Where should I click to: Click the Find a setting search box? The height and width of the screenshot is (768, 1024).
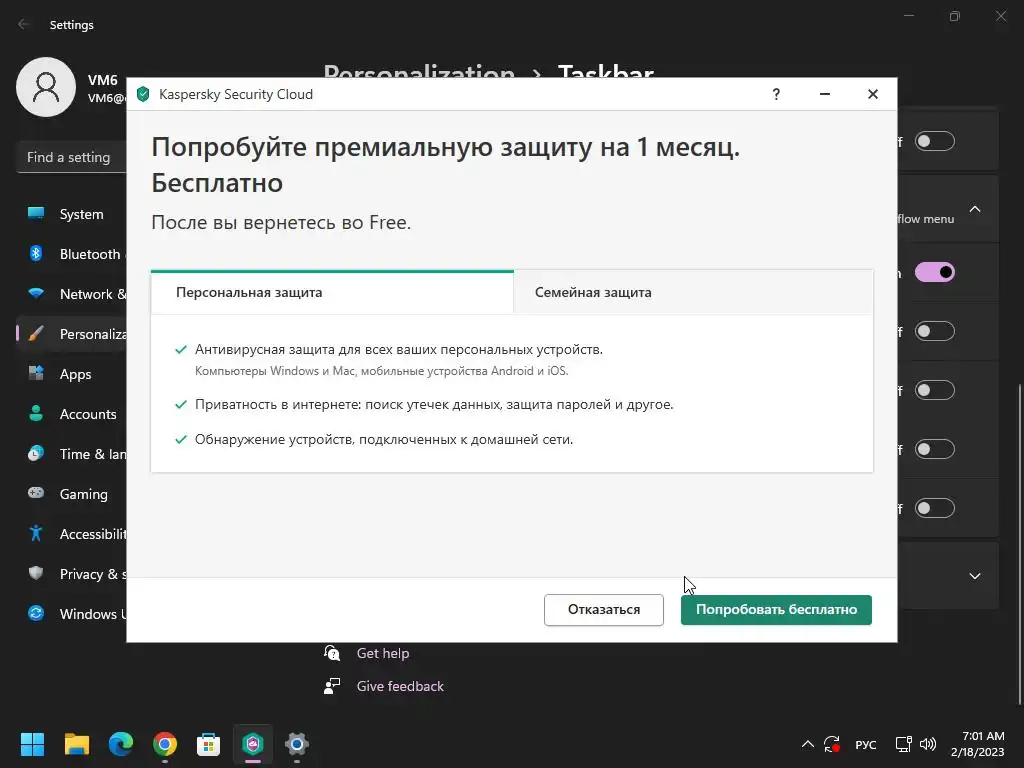click(x=72, y=157)
